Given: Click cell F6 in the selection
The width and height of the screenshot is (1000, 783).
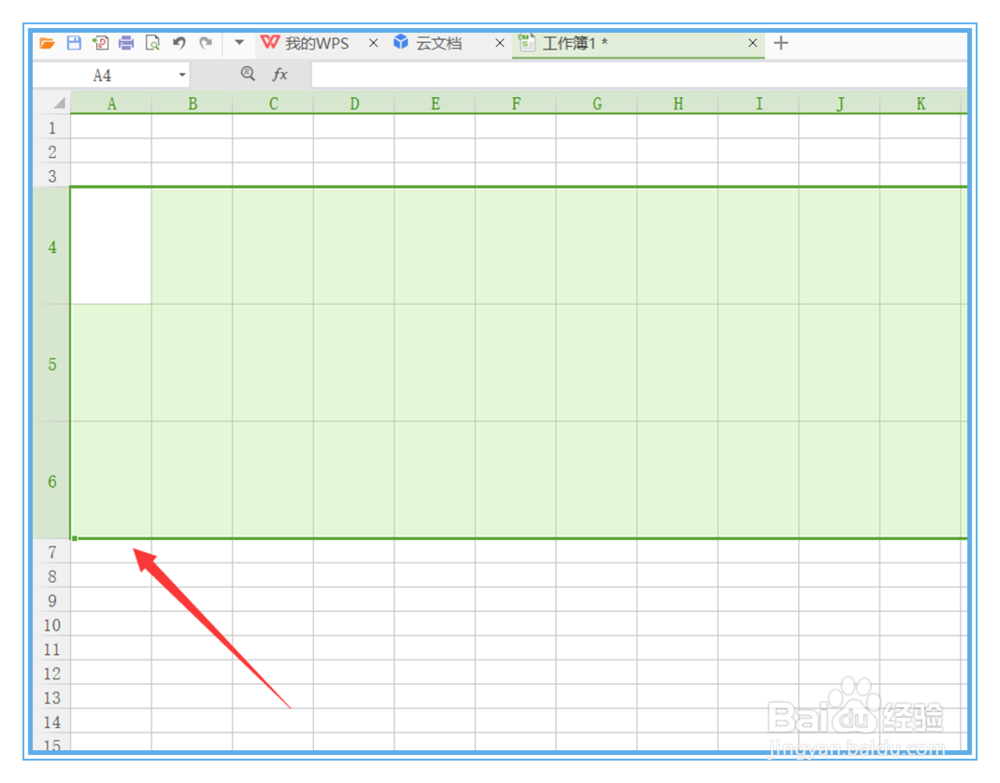Looking at the screenshot, I should click(516, 480).
